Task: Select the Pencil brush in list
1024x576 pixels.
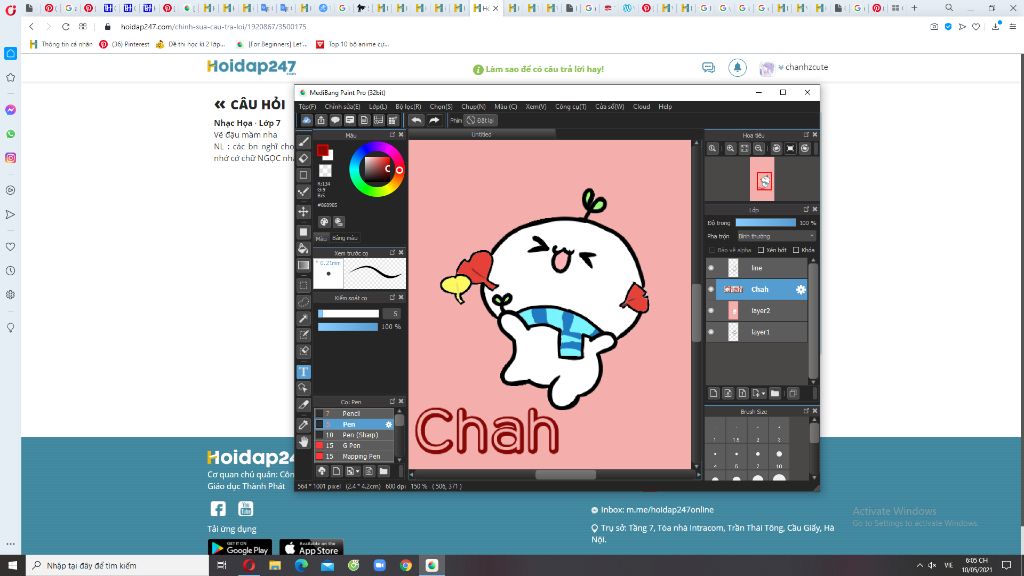Action: (354, 413)
